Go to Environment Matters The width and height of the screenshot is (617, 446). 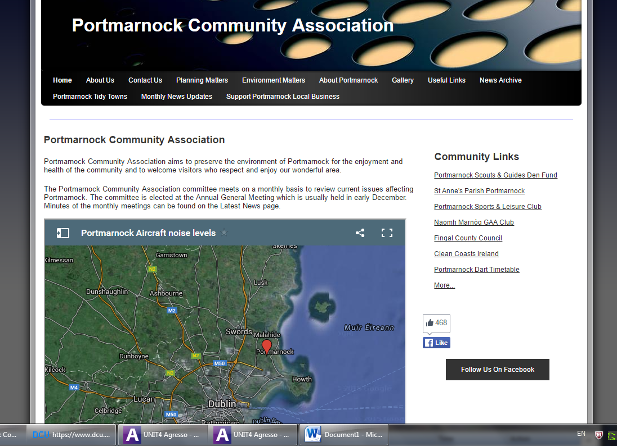(x=273, y=80)
